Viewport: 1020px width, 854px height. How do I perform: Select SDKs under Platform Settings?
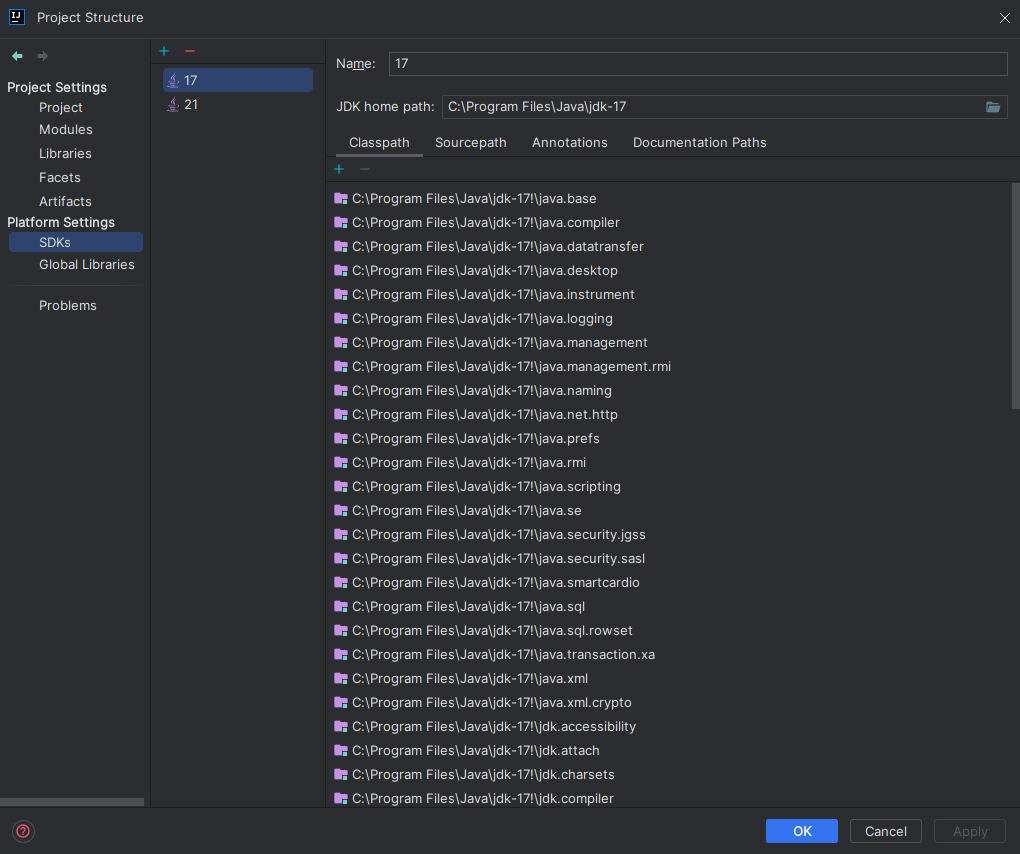tap(75, 242)
